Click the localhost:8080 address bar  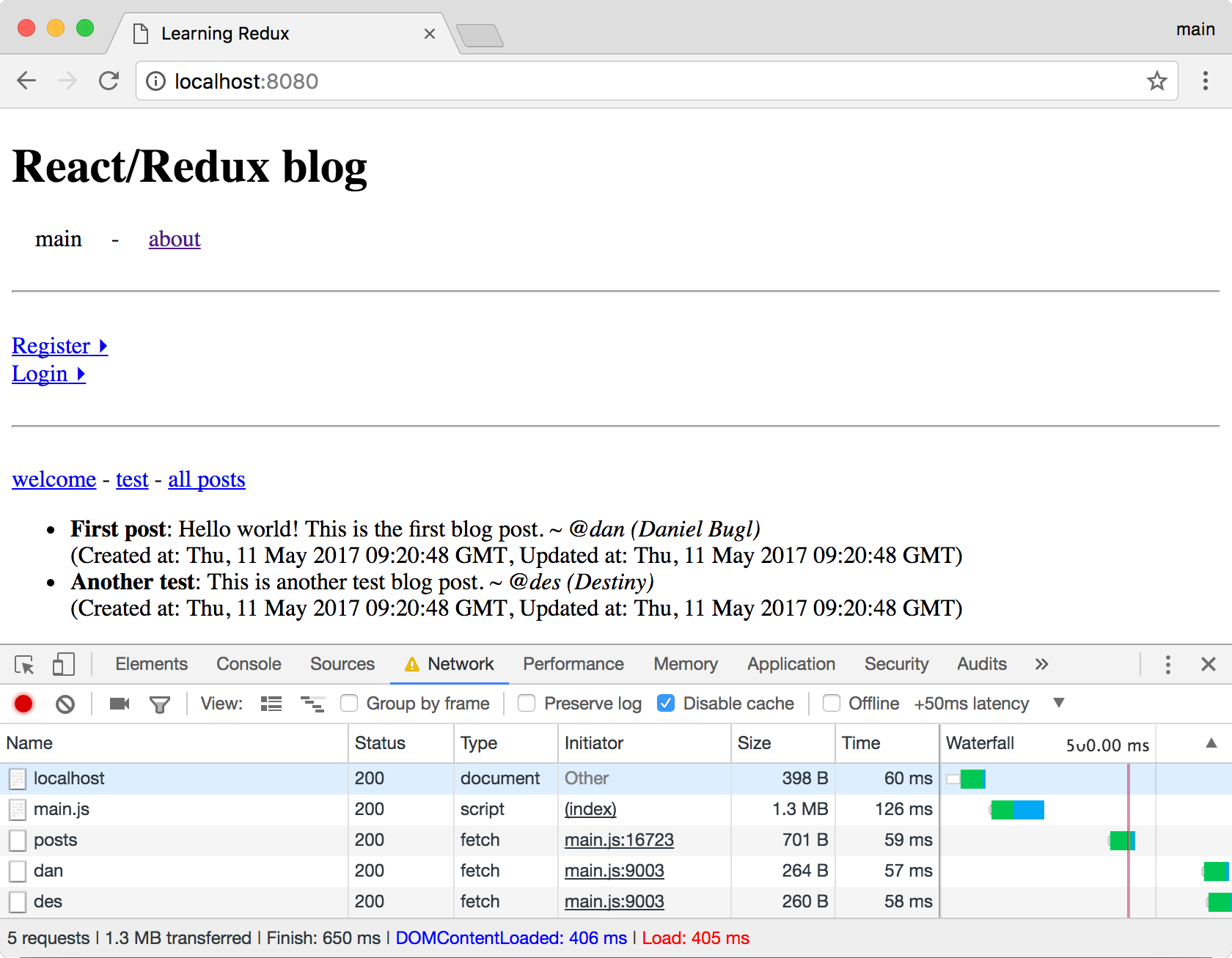(x=656, y=81)
